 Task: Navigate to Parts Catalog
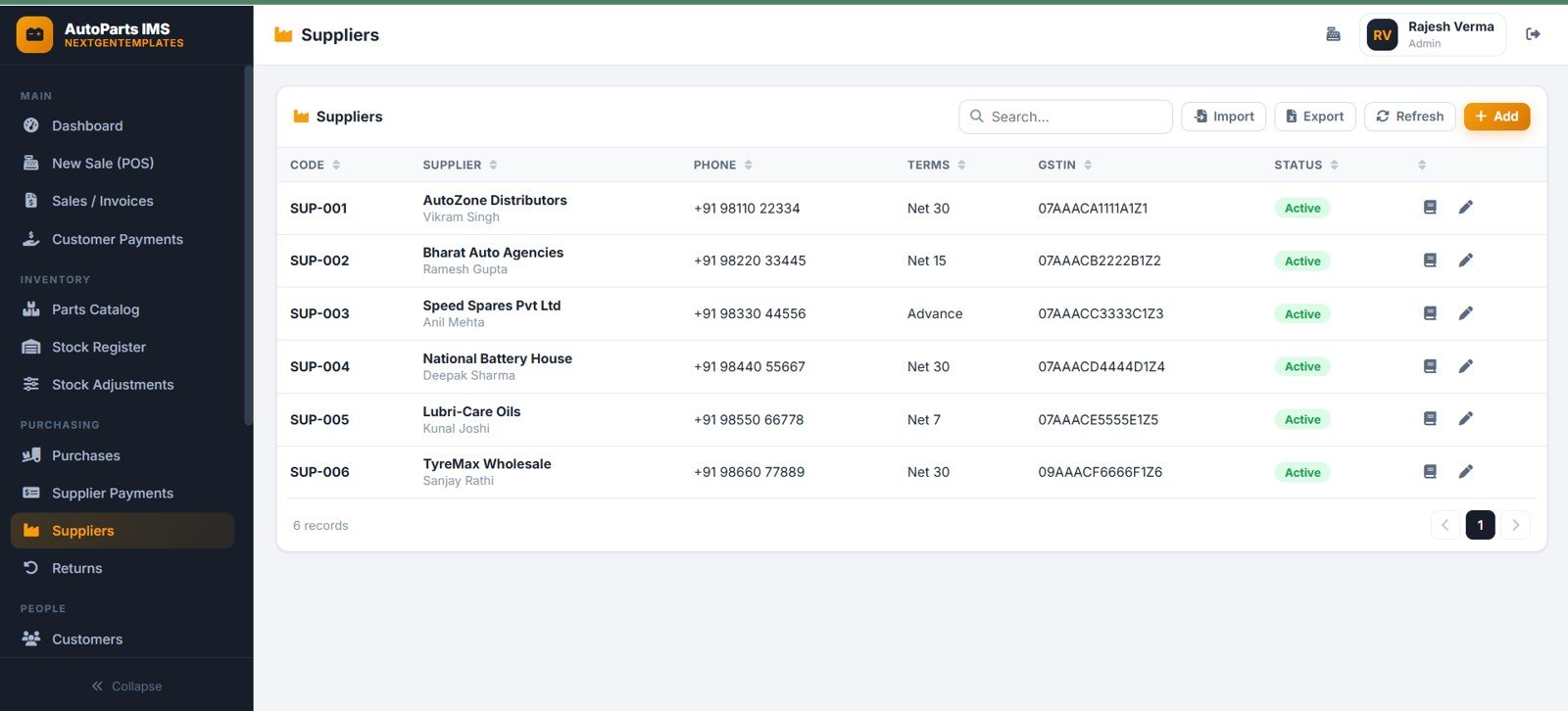coord(122,309)
